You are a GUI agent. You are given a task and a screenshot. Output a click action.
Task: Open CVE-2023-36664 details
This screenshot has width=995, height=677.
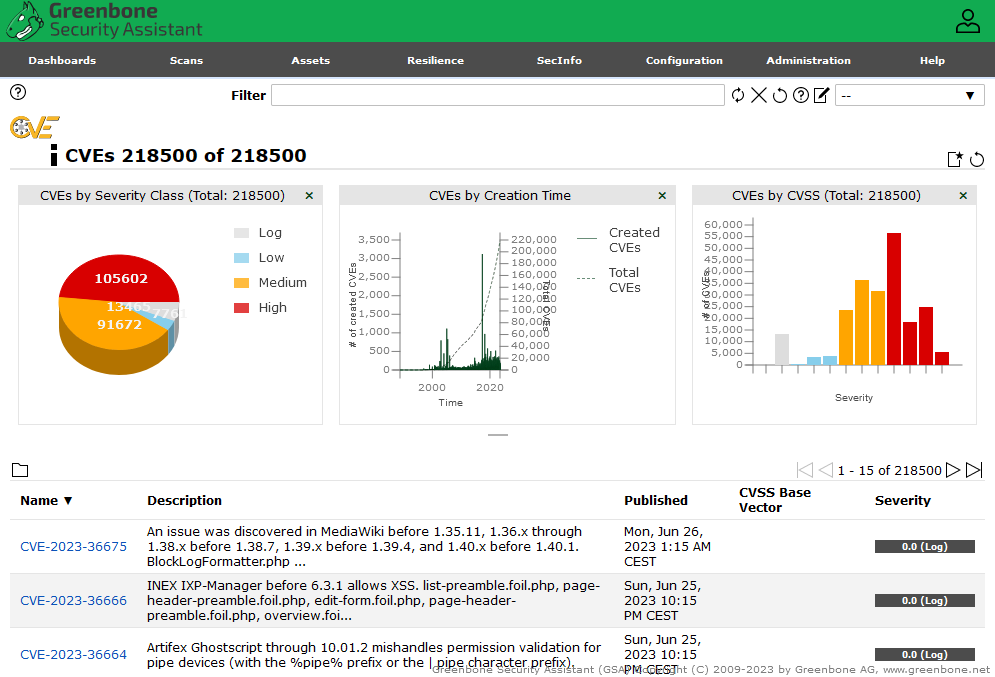(x=74, y=654)
